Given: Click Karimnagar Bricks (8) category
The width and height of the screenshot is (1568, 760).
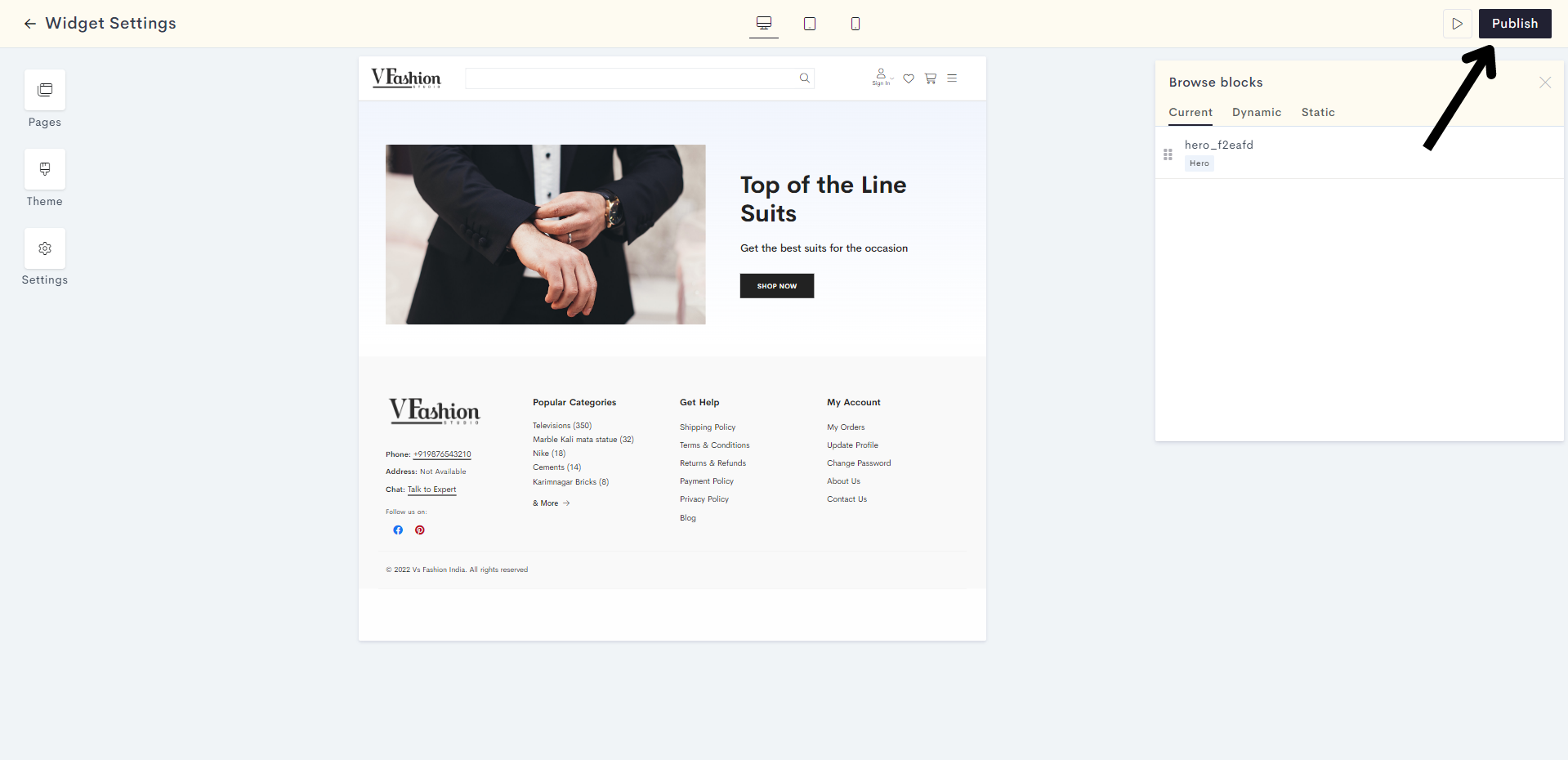Looking at the screenshot, I should pyautogui.click(x=571, y=482).
